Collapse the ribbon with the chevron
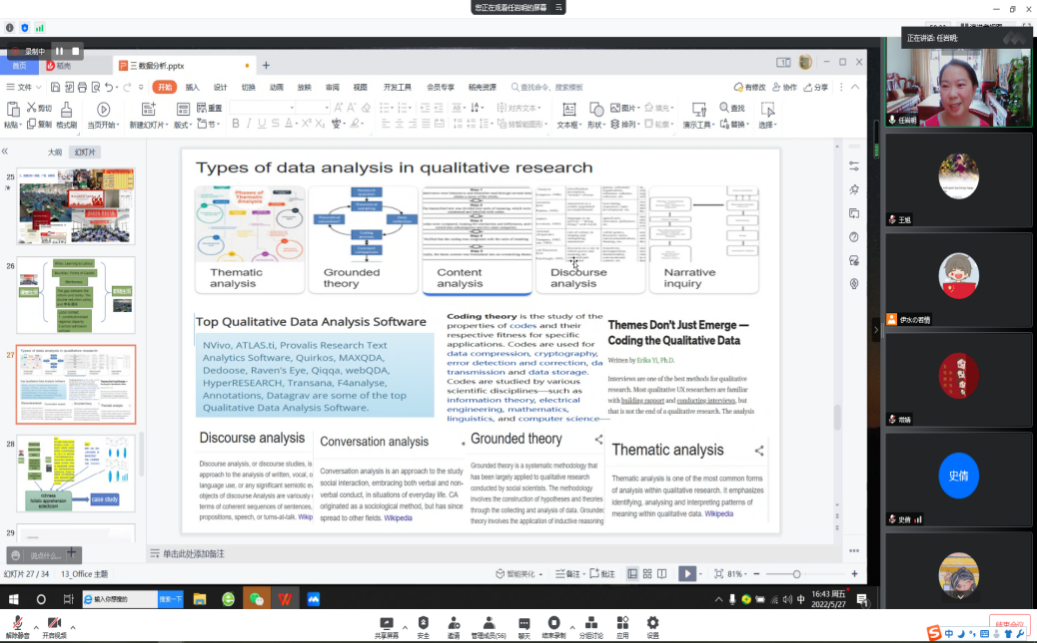 point(855,87)
